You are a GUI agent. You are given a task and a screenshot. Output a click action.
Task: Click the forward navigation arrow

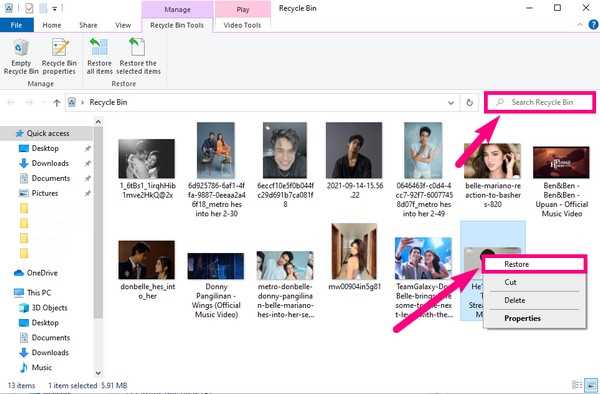[x=29, y=103]
